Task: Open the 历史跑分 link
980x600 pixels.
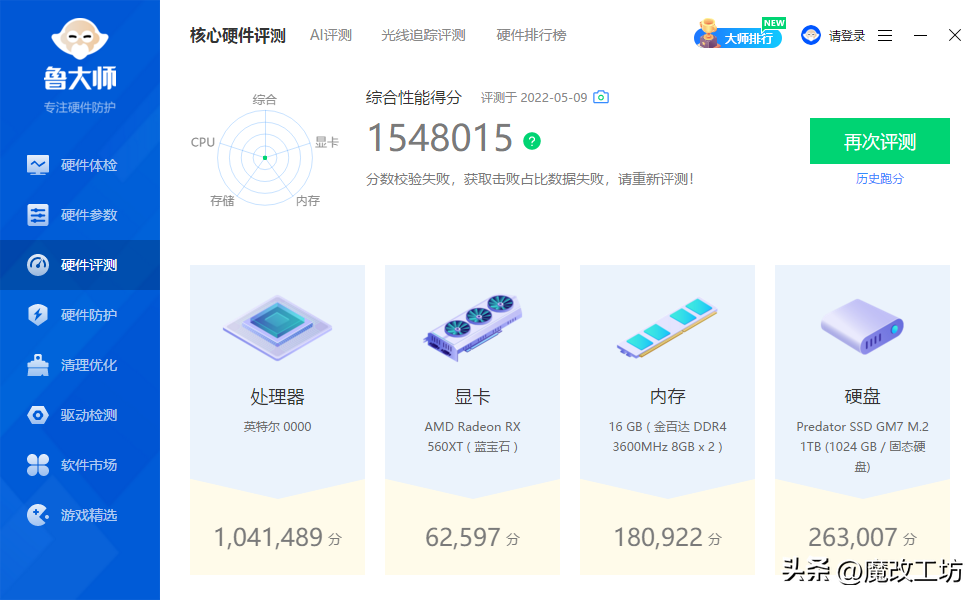Action: [x=879, y=178]
